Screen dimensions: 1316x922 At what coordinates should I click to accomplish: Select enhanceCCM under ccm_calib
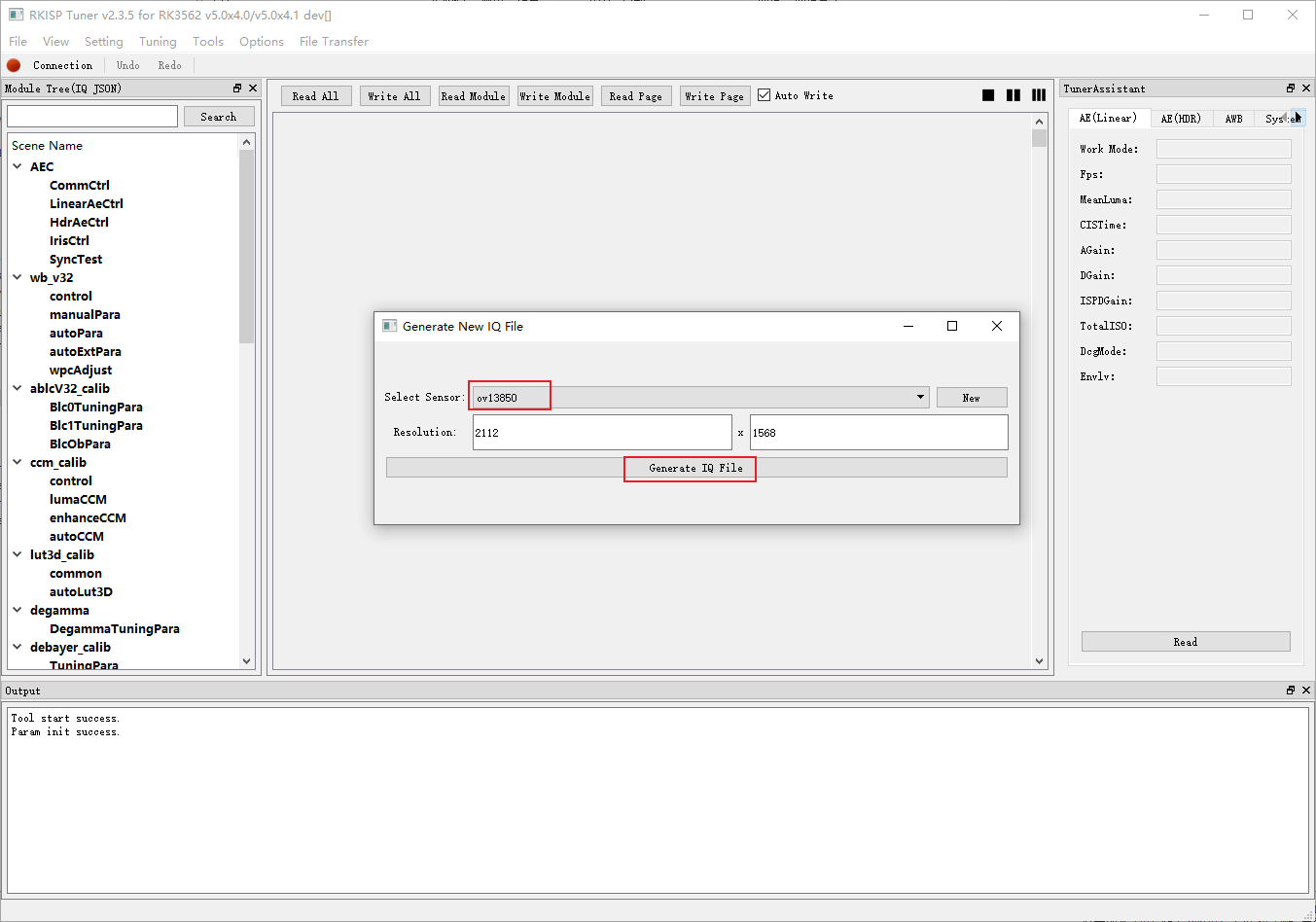88,517
